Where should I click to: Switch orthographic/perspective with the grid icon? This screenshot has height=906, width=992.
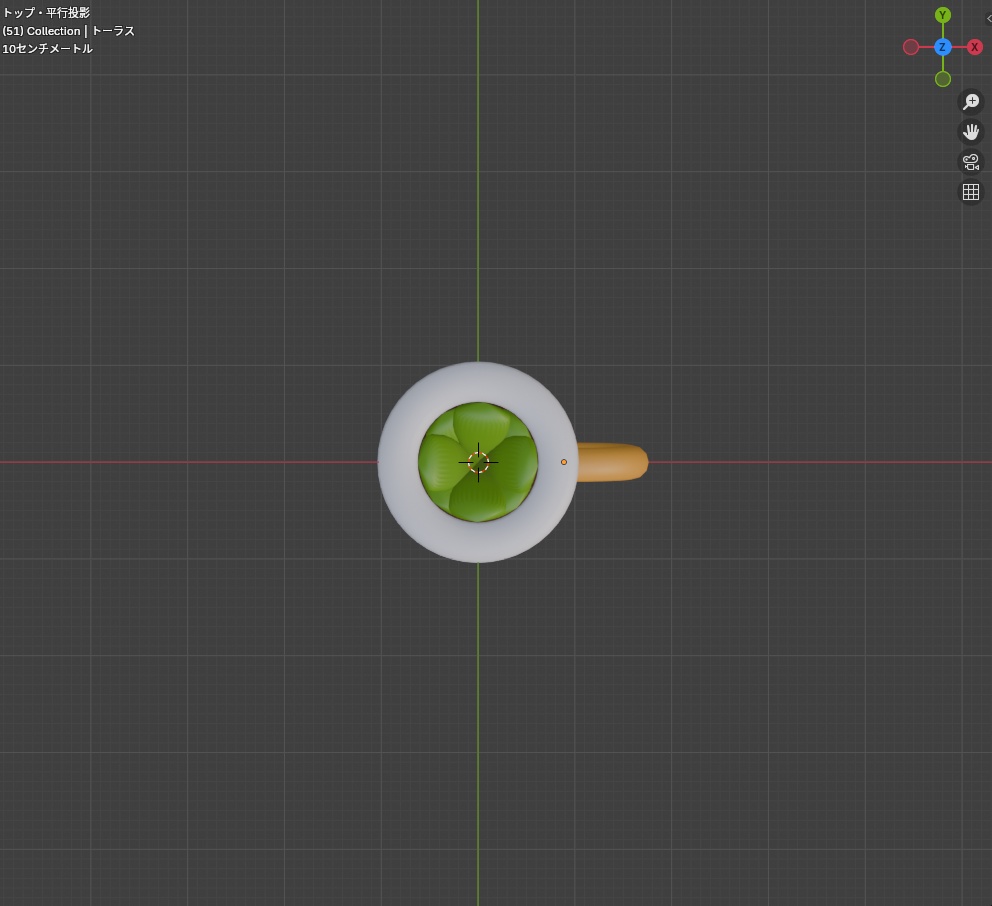tap(971, 192)
